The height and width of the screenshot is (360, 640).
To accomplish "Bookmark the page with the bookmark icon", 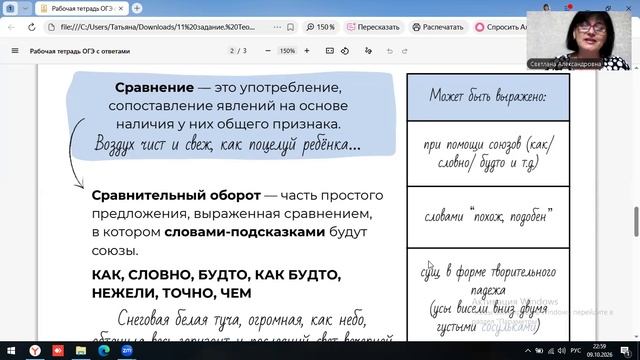I will 290,27.
